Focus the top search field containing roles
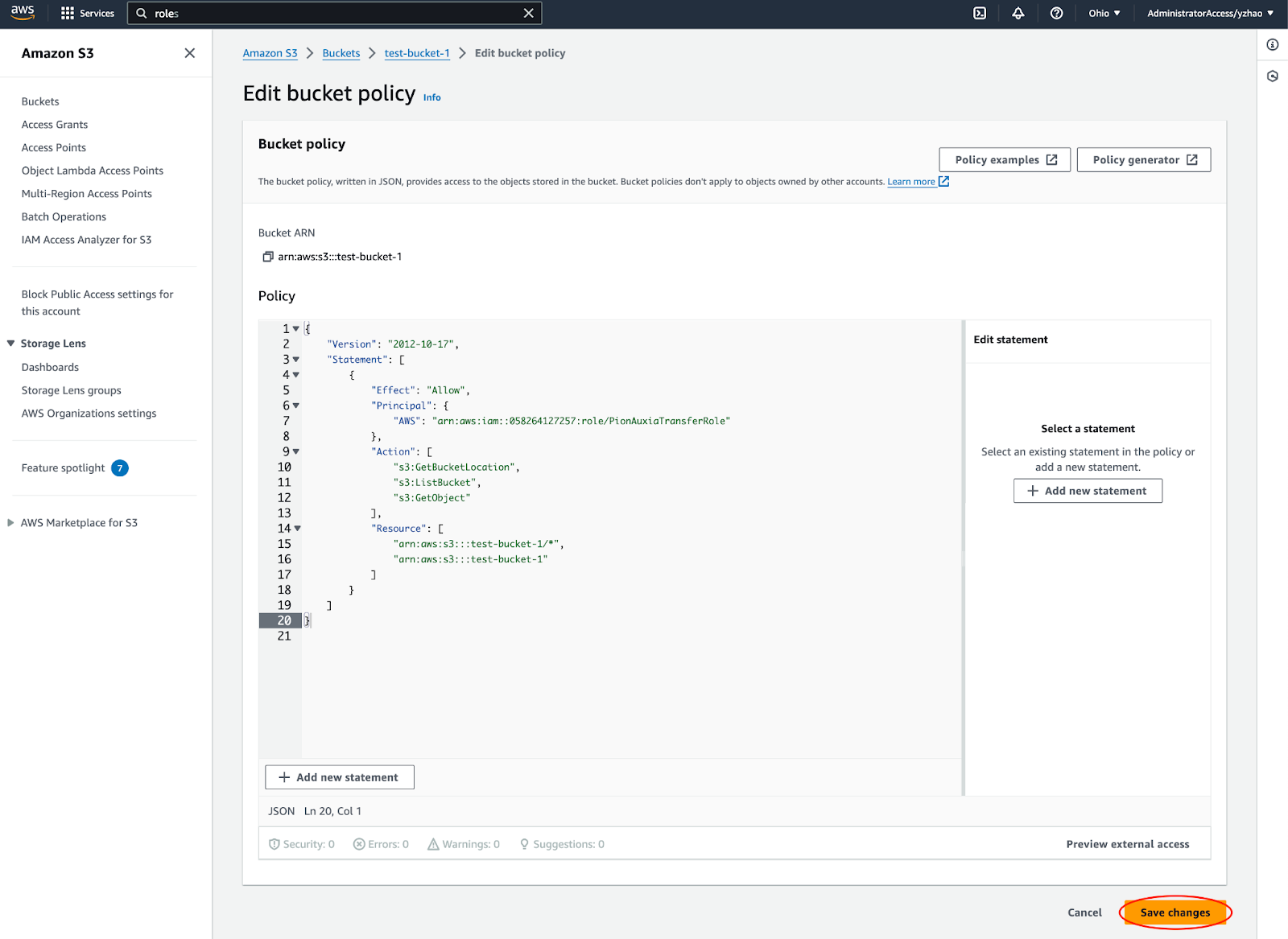This screenshot has height=939, width=1288. [334, 13]
